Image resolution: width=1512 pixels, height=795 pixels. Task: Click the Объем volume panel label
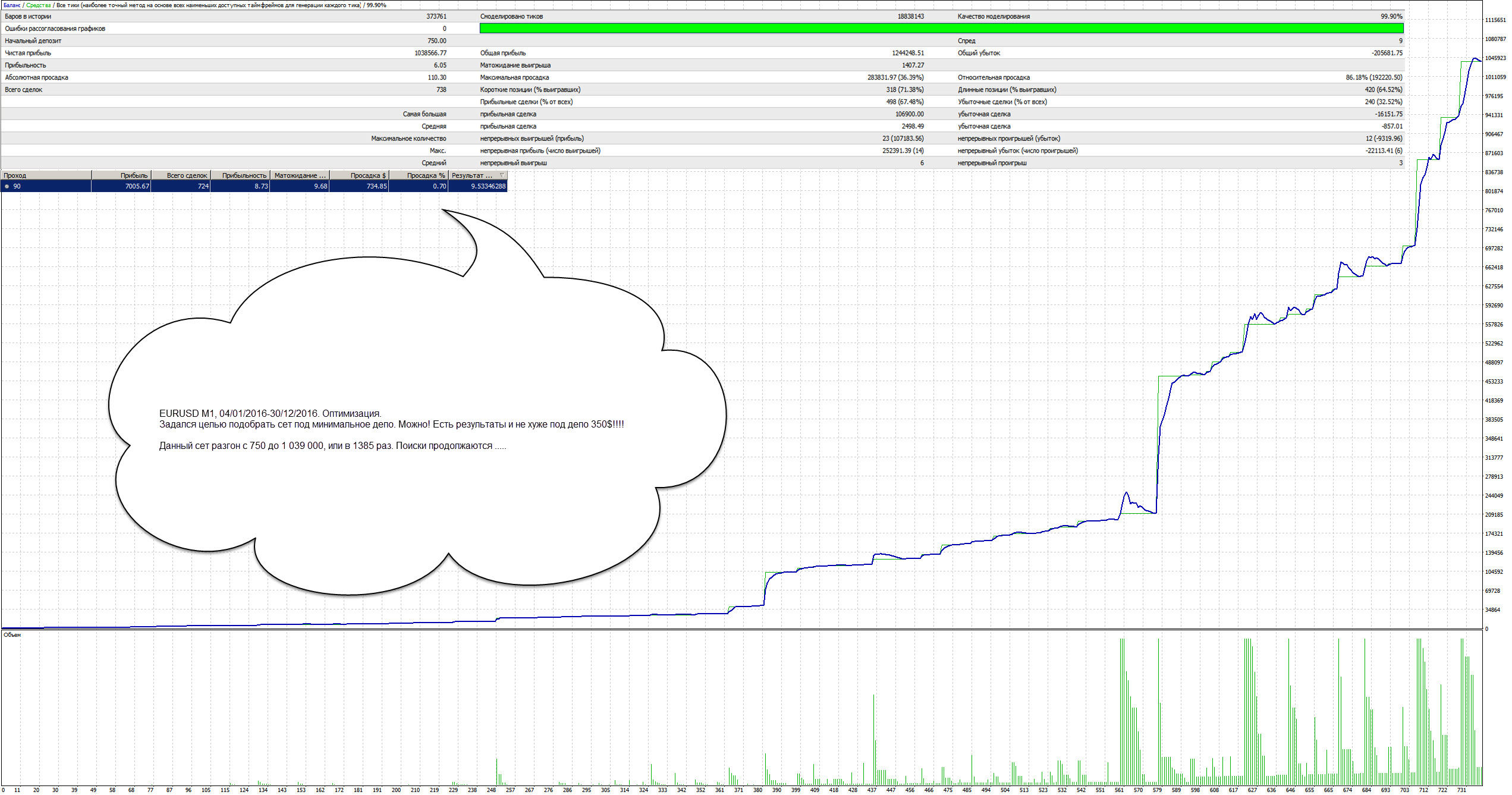click(12, 635)
